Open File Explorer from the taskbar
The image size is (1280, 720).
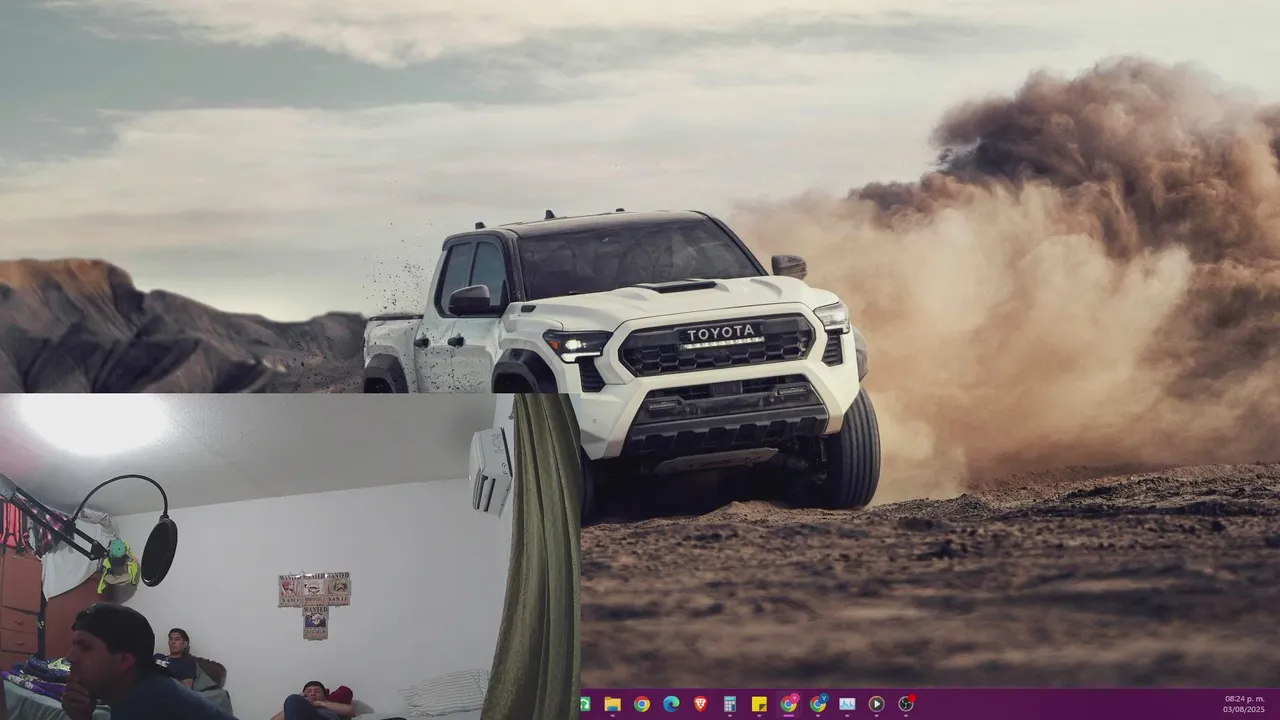click(x=612, y=704)
